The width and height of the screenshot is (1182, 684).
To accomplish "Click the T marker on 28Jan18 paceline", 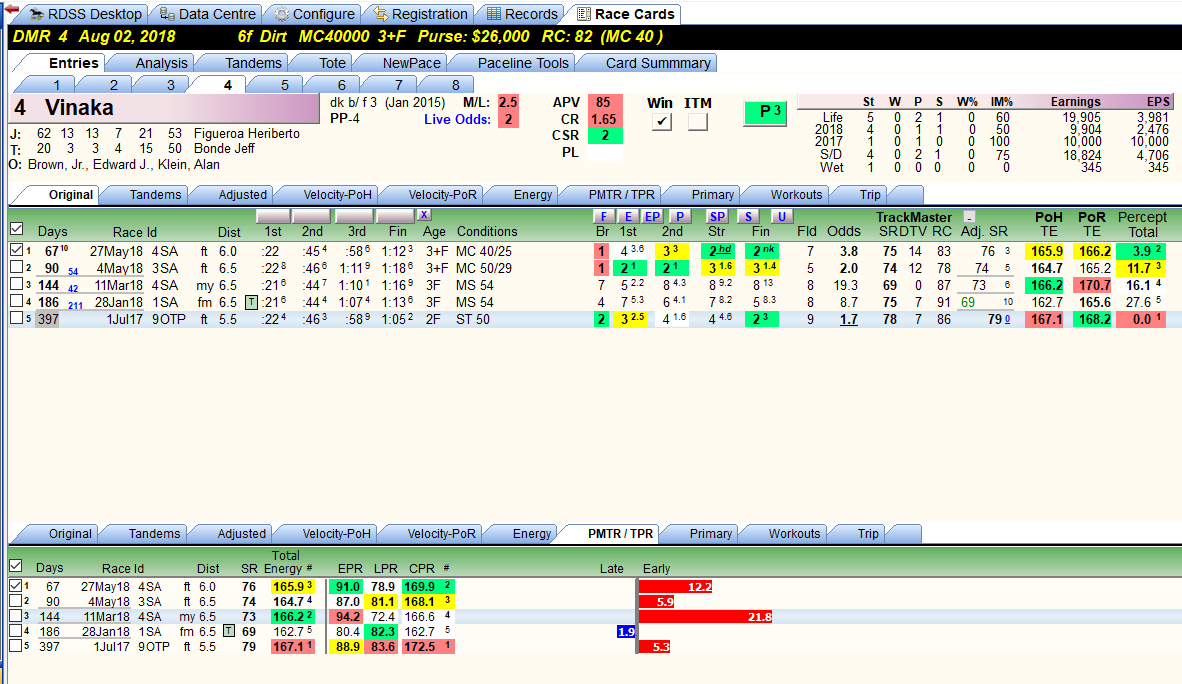I will pos(252,302).
